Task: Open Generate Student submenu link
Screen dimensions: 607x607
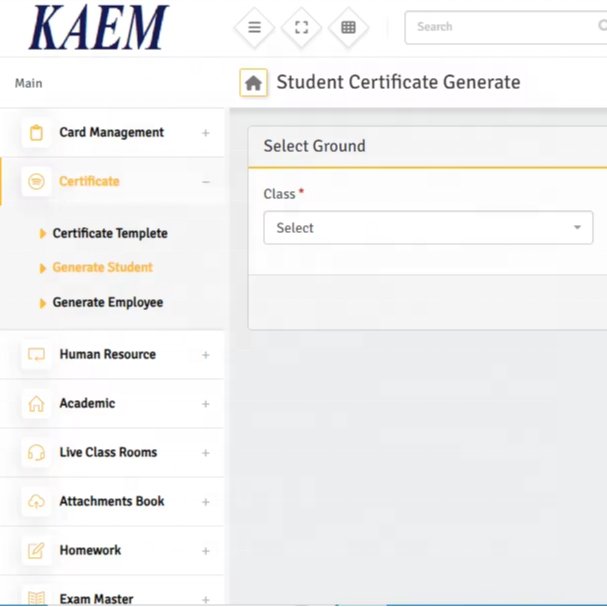Action: (x=102, y=268)
